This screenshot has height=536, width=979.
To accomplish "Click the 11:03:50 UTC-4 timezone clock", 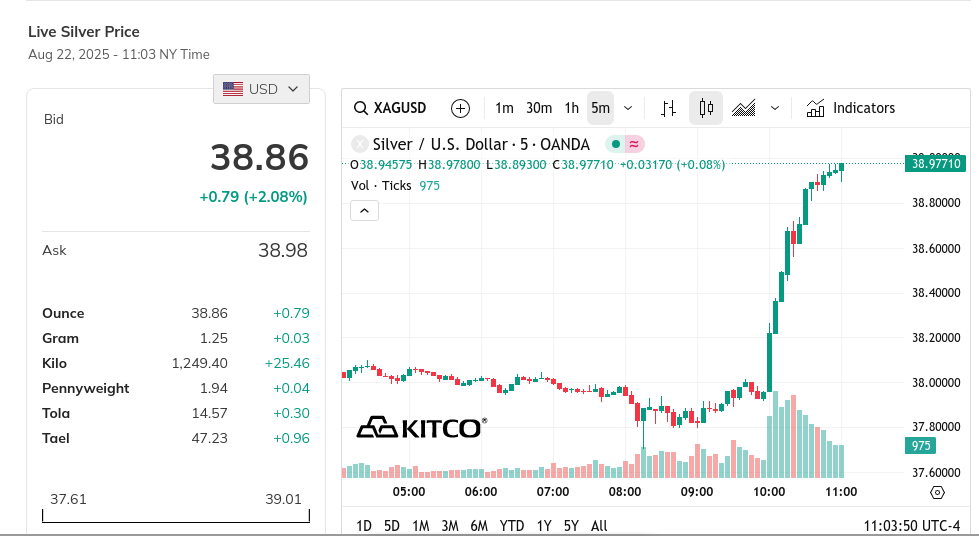I will (912, 526).
